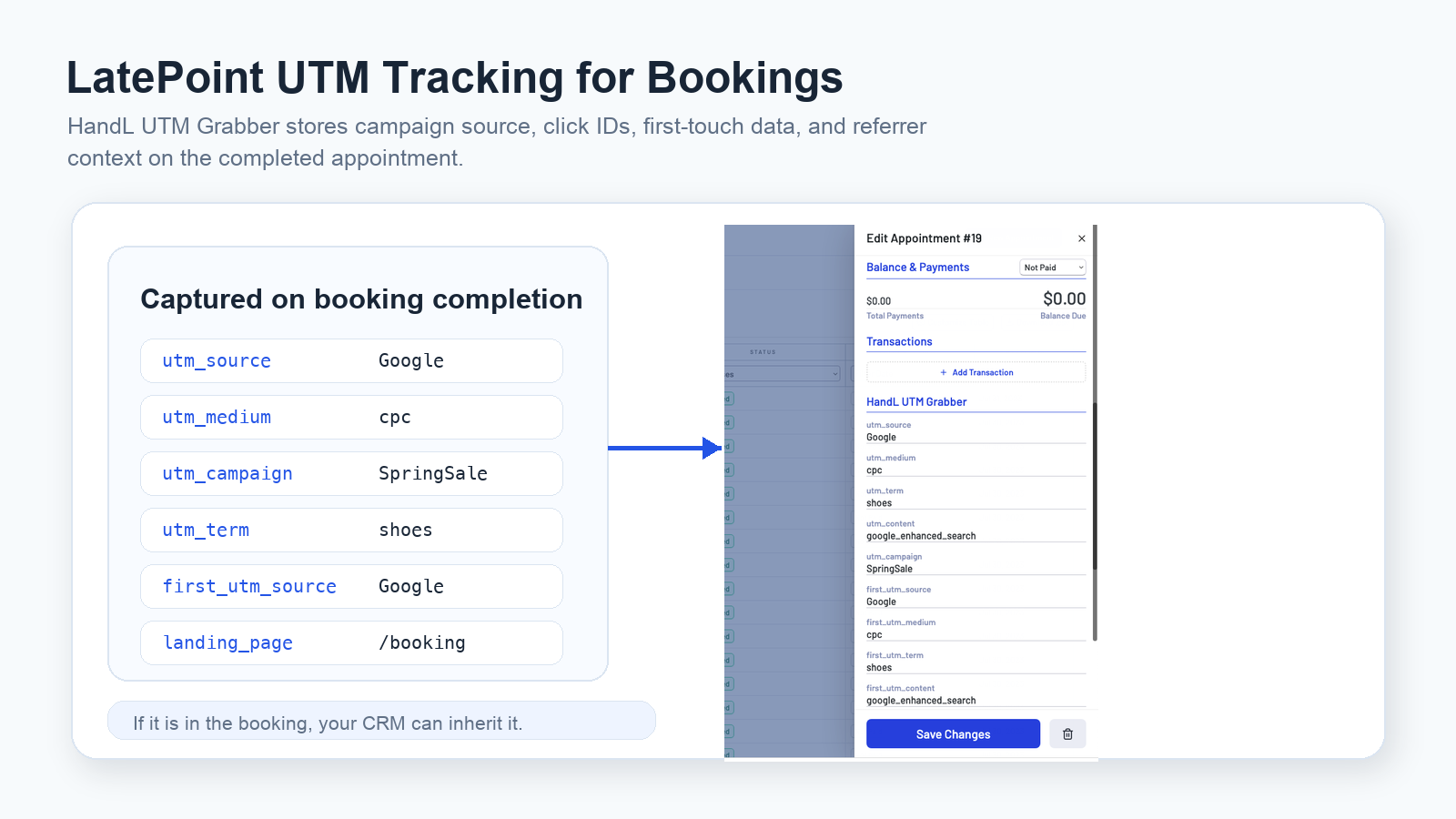The height and width of the screenshot is (819, 1456).
Task: Click the utm_source field containing Google
Action: (x=976, y=438)
